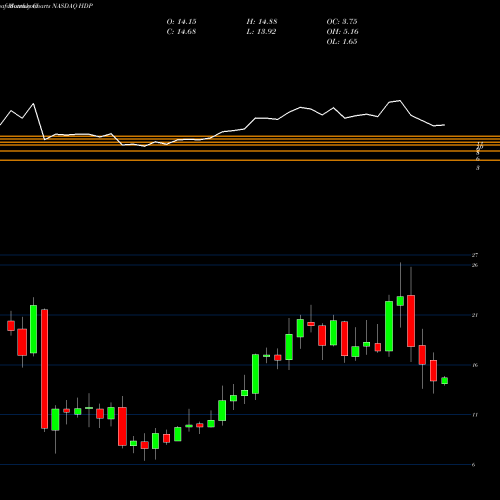The image size is (500, 500).
Task: Click the 'NASDAQ HDP' chart title
Action: coord(72,6)
